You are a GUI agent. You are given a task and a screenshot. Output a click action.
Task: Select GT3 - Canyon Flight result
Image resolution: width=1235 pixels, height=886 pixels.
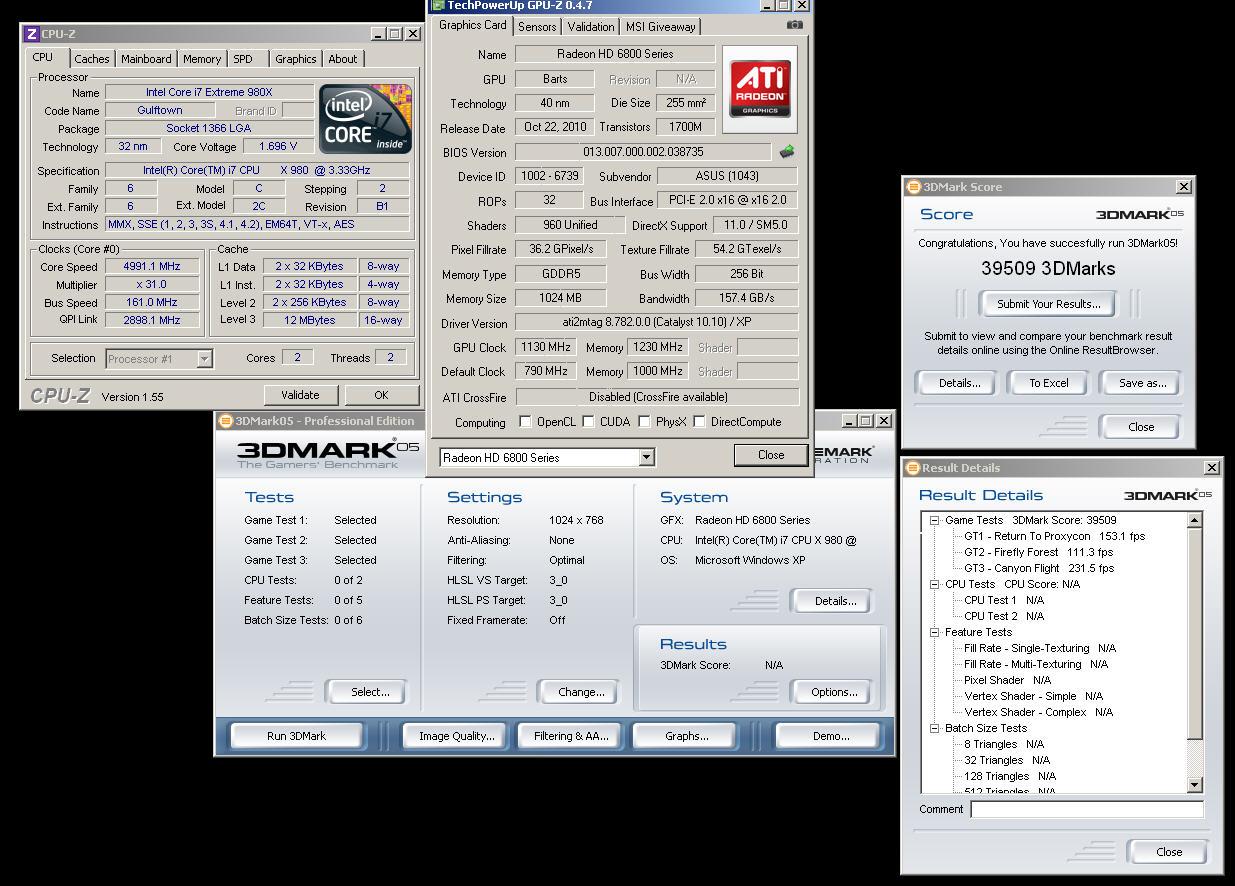tap(1038, 568)
